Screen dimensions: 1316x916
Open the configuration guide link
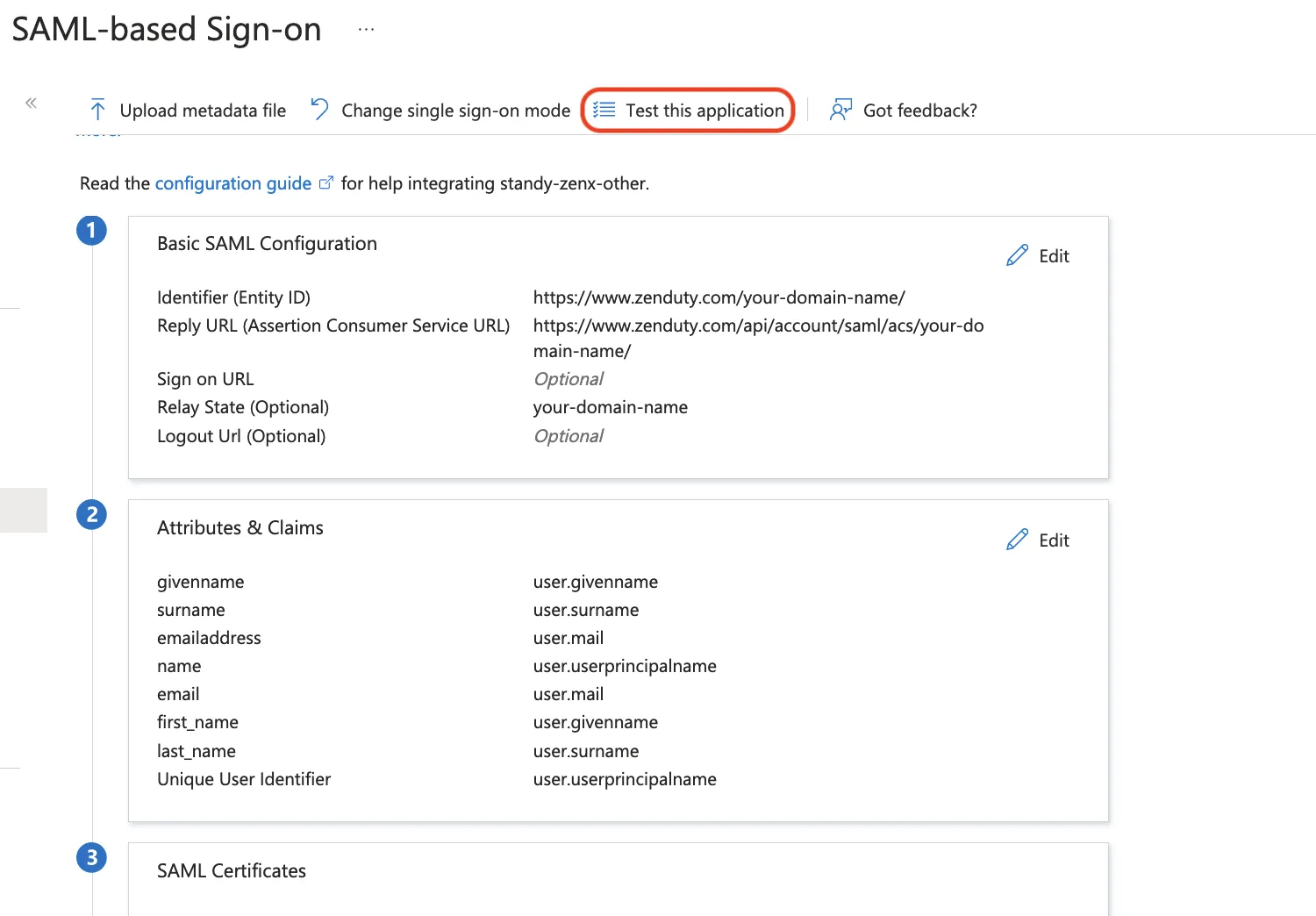232,183
